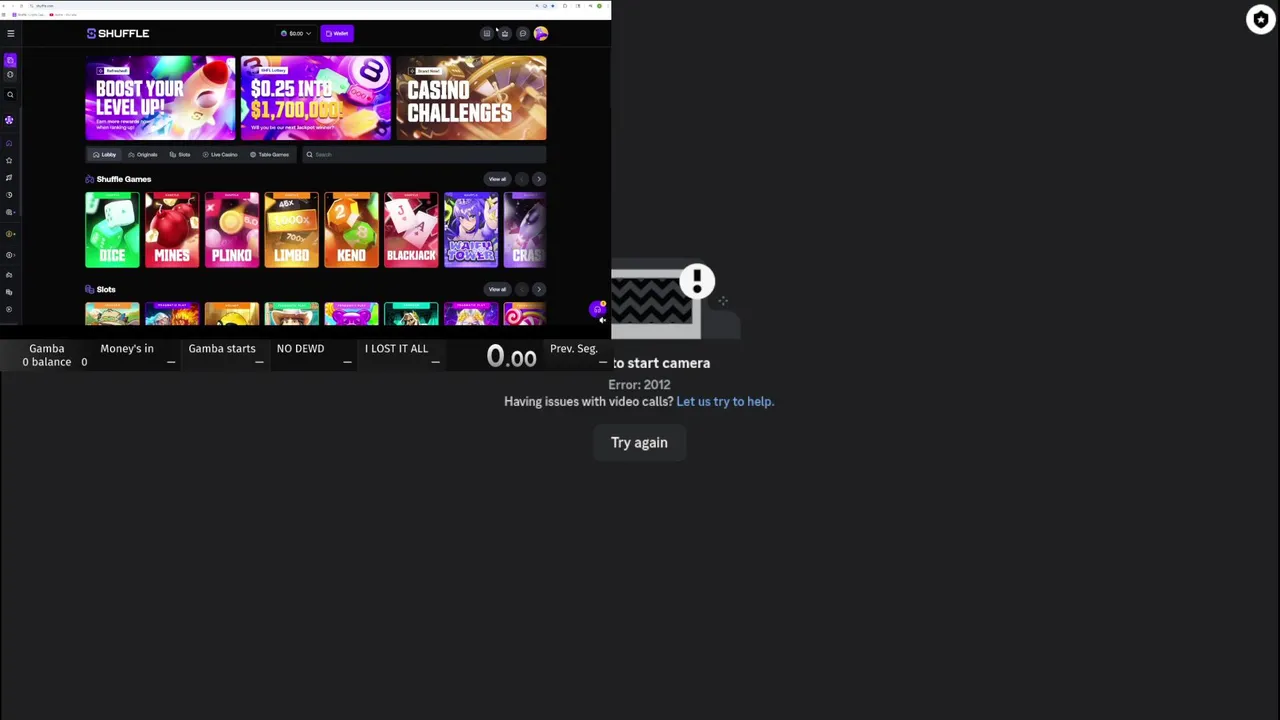Launch the Blackjack game
Viewport: 1280px width, 720px height.
coord(411,230)
